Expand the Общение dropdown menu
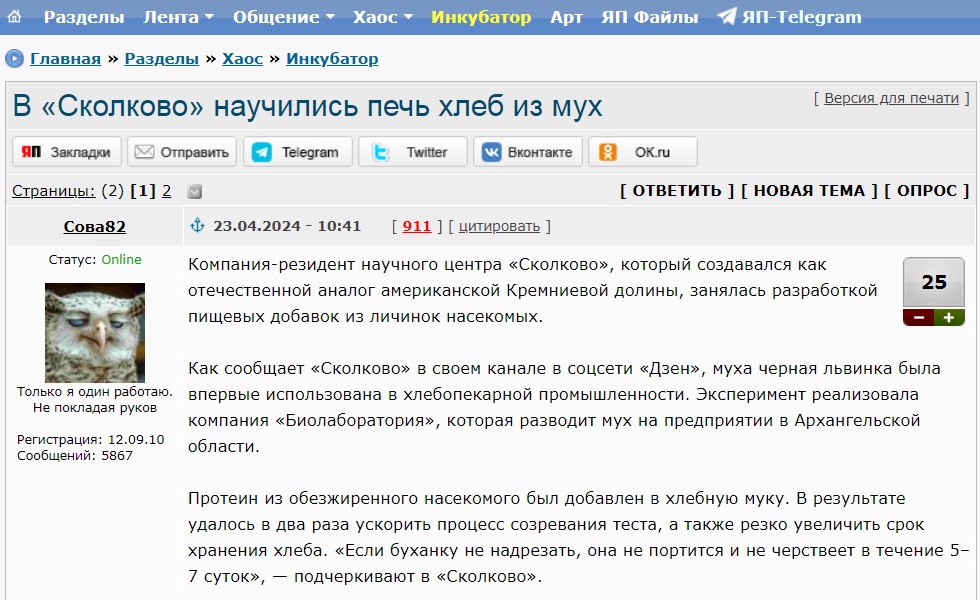This screenshot has height=600, width=980. pos(284,17)
